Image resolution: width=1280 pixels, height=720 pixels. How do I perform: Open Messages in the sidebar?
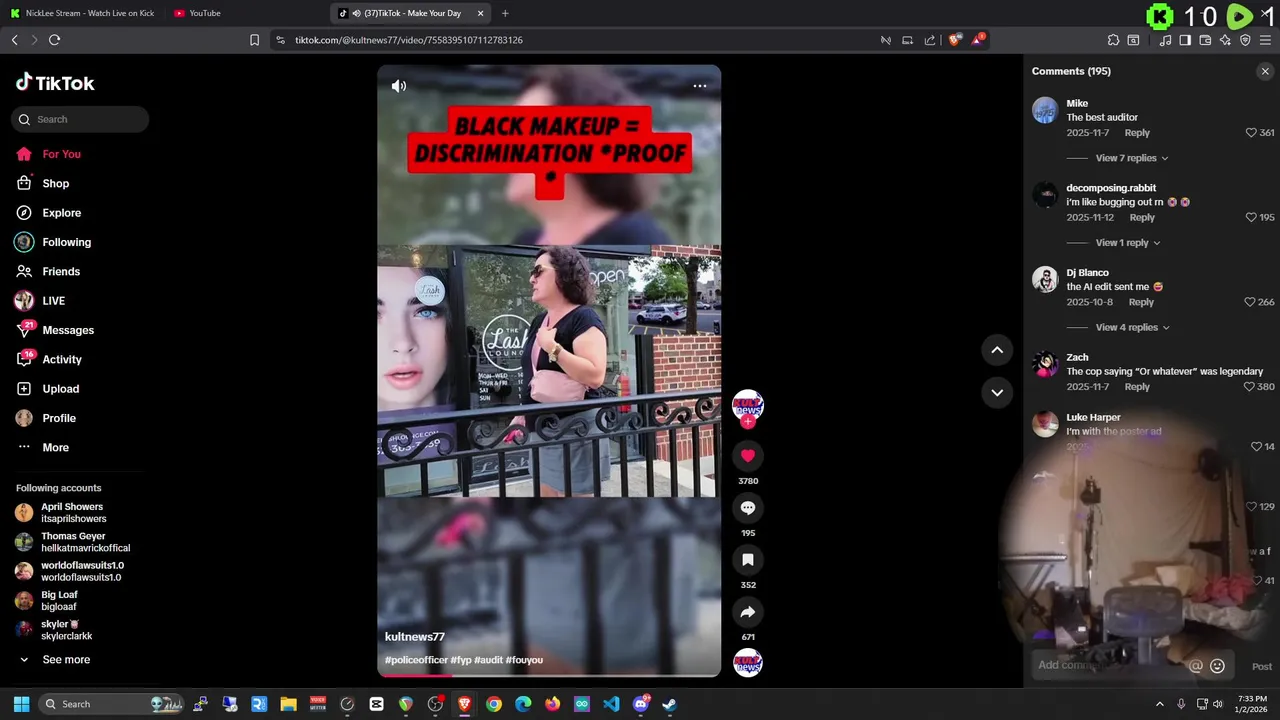coord(68,330)
